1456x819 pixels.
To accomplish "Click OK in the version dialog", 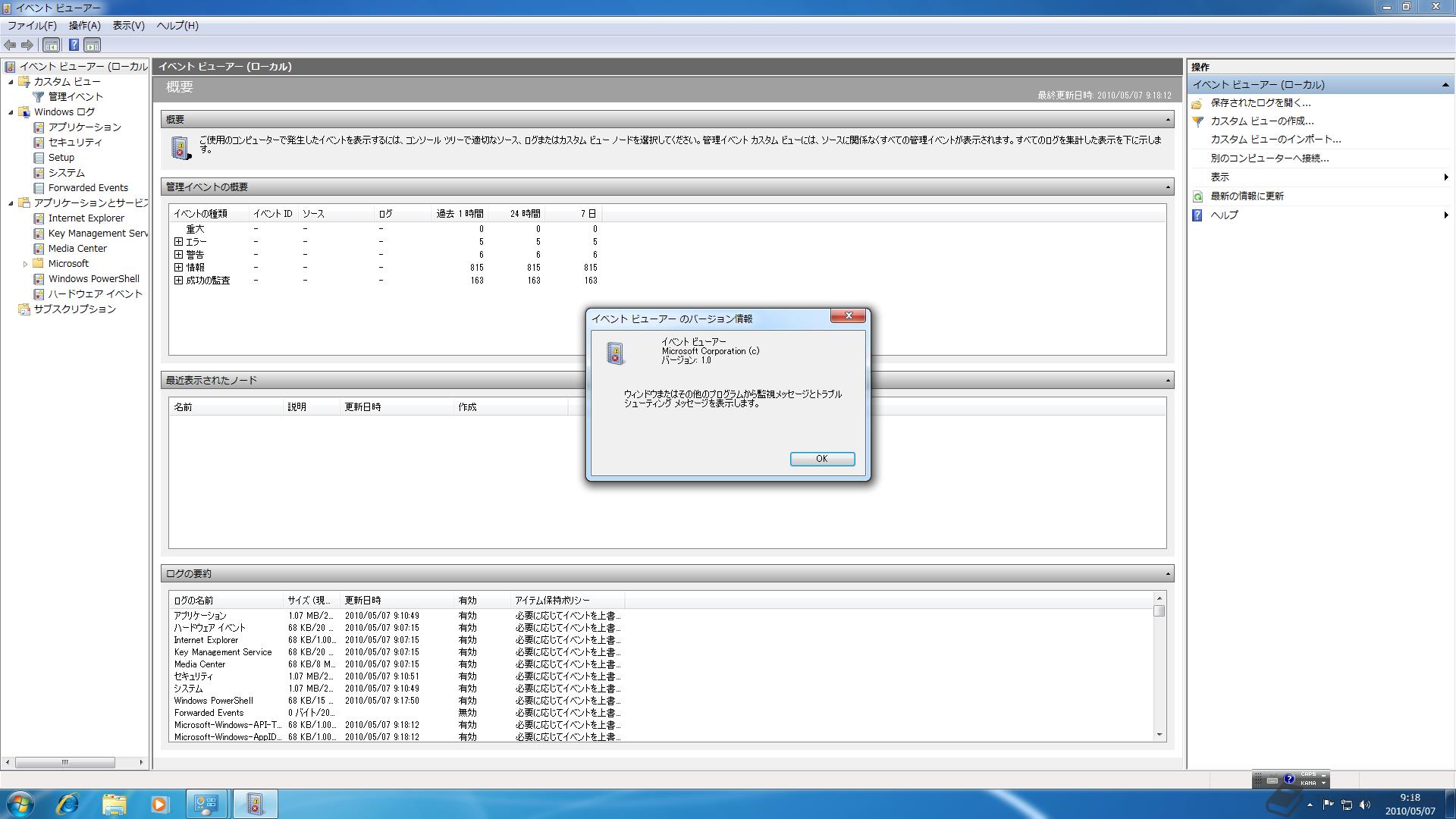I will point(822,459).
